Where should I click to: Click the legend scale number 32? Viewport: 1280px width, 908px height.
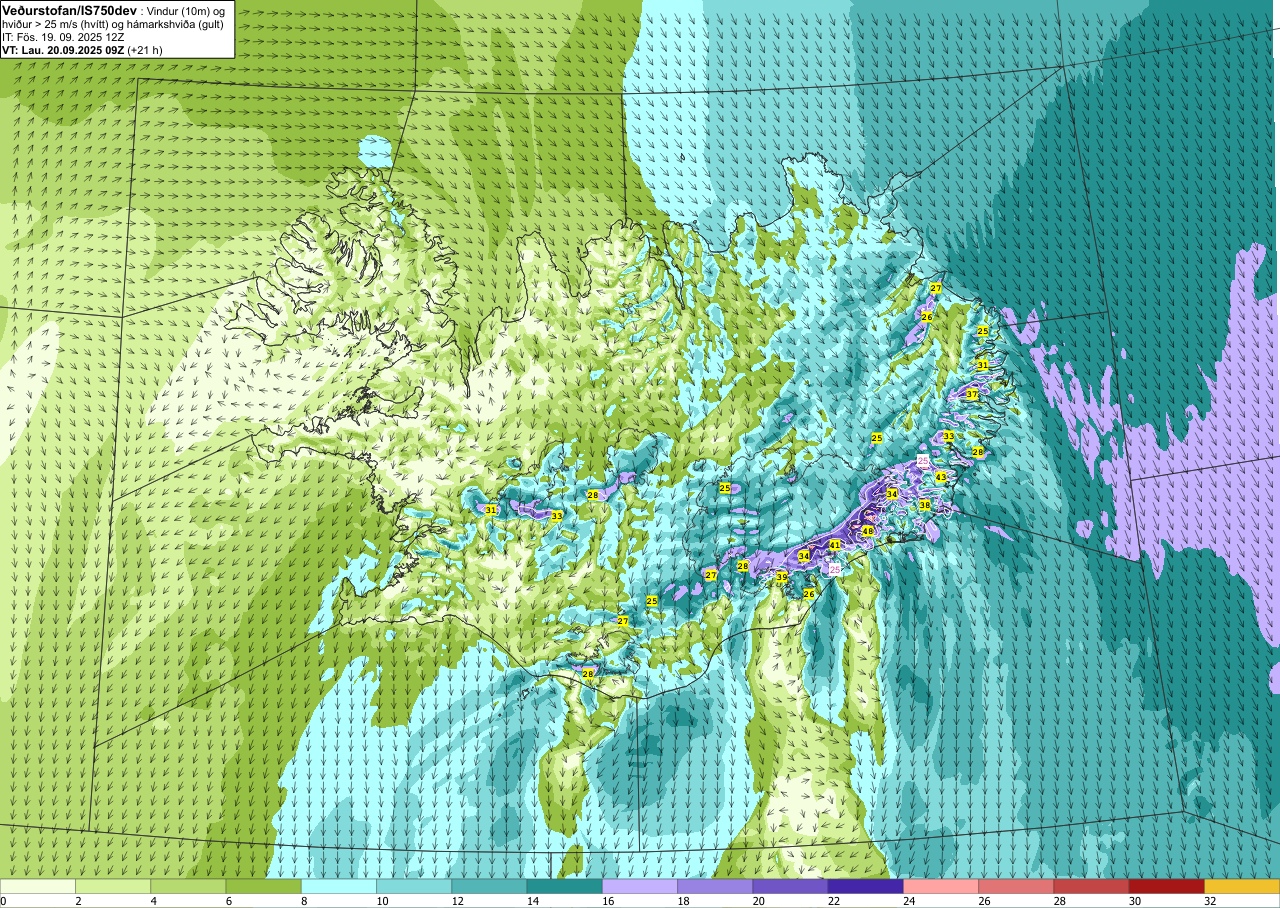pyautogui.click(x=1210, y=901)
